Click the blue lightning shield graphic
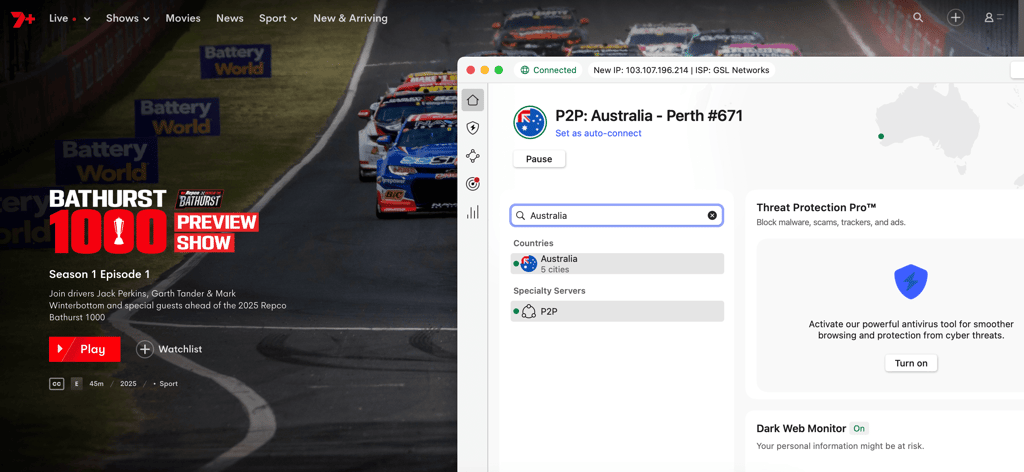1024x472 pixels. click(910, 282)
